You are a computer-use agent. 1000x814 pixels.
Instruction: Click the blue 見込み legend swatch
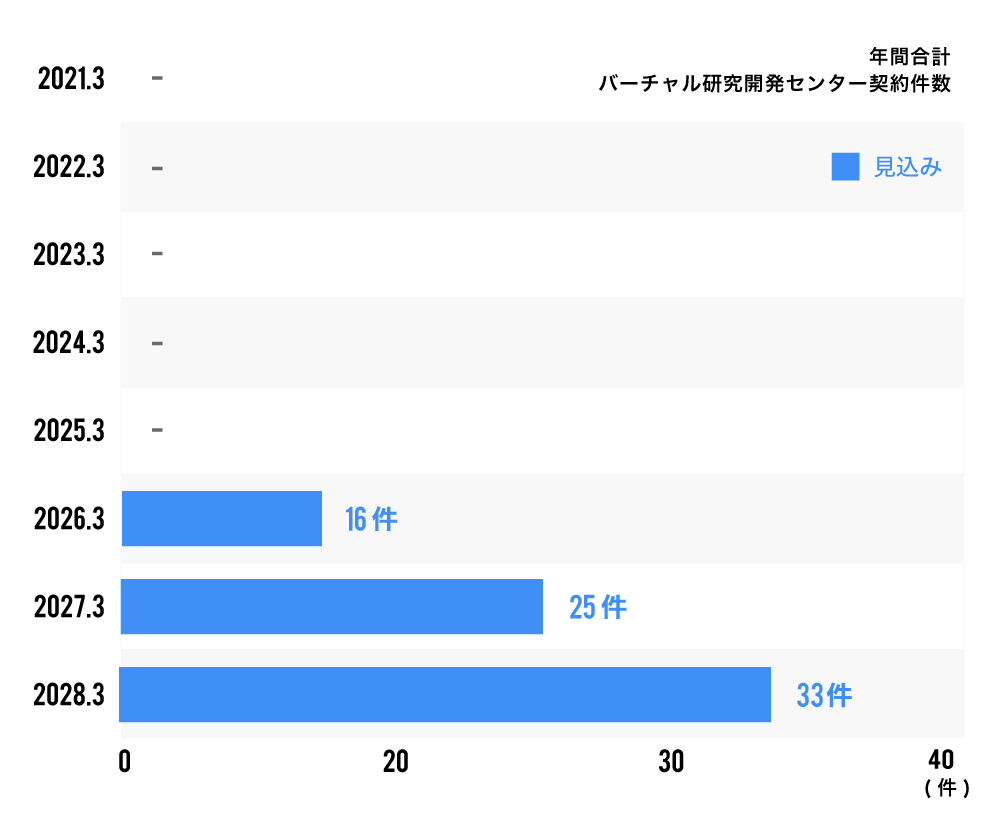point(845,167)
